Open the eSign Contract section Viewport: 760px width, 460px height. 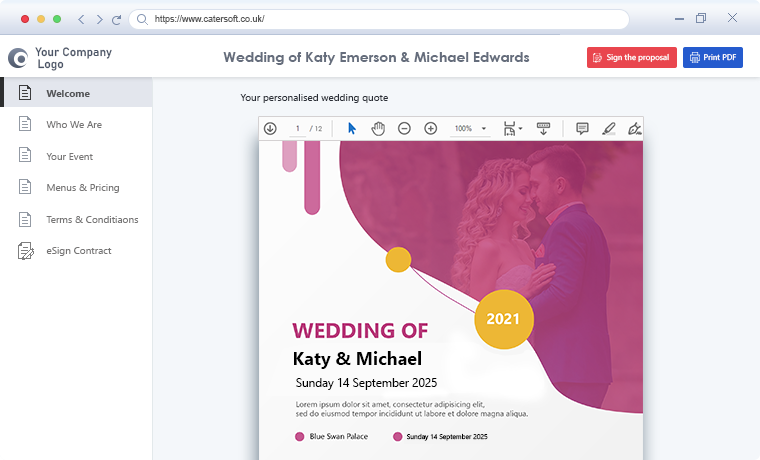click(x=78, y=251)
